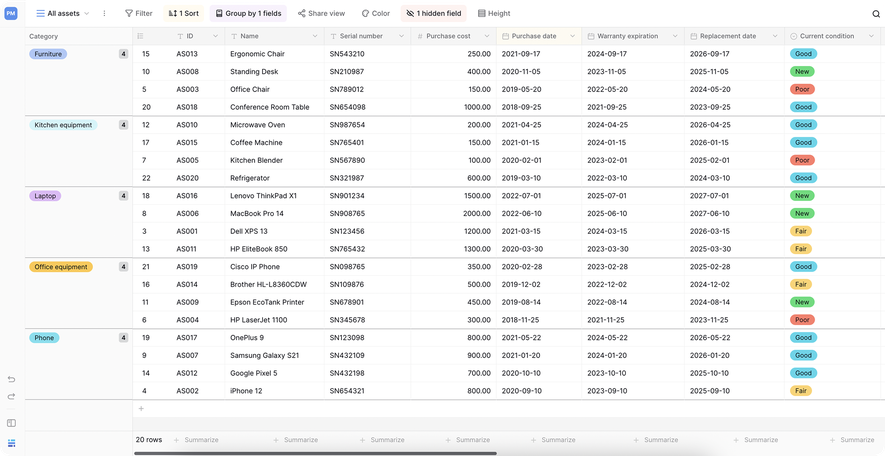
Task: Click the Poor condition tag for HP LaserJet 1100
Action: 802,320
